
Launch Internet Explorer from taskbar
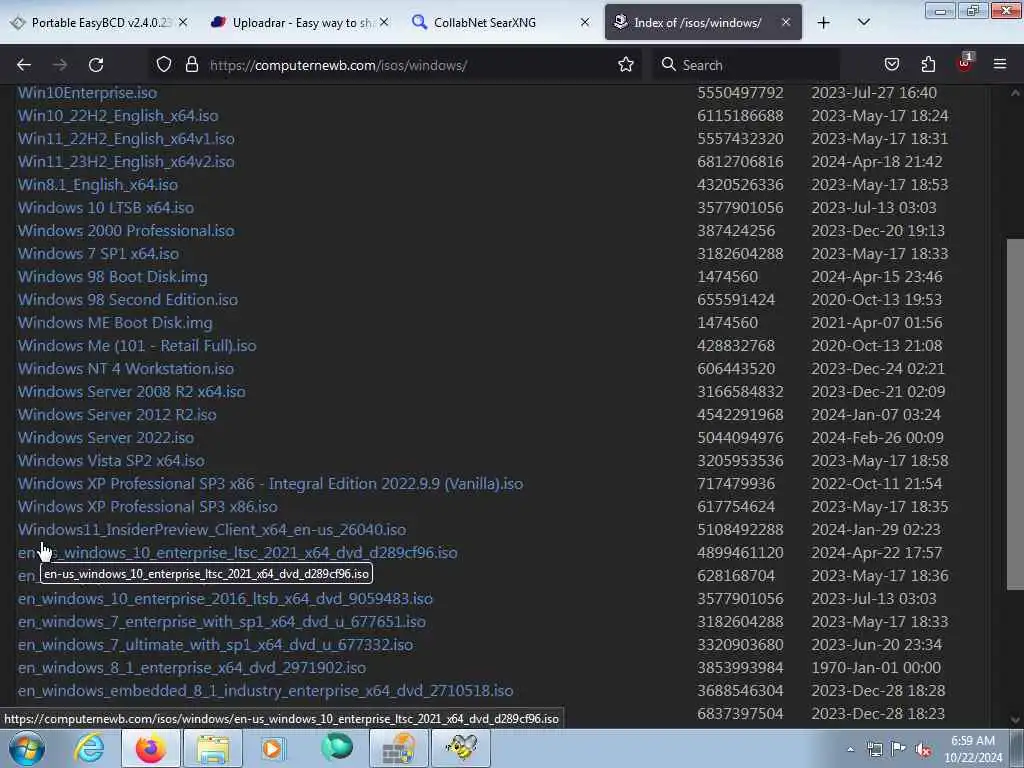point(89,748)
